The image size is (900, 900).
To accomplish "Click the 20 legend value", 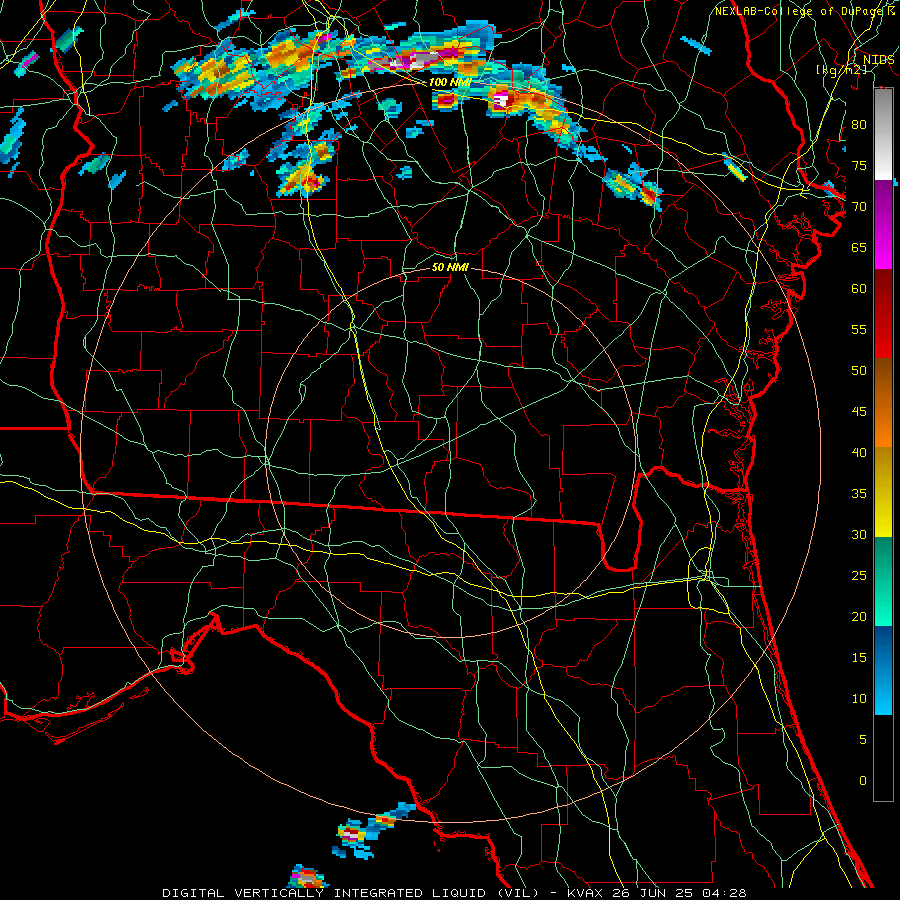I will tap(859, 616).
